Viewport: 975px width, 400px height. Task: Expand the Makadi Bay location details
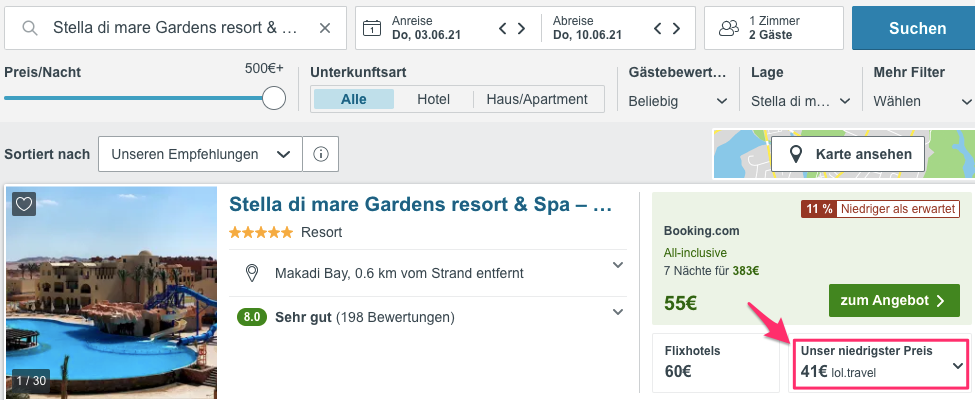617,265
